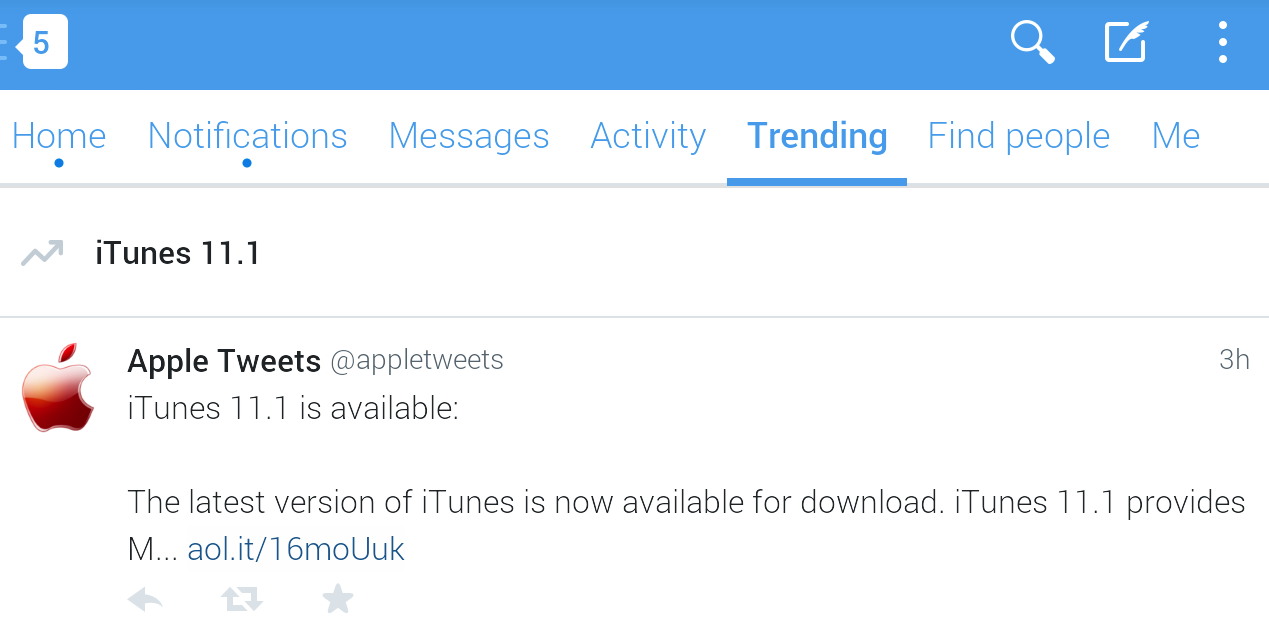This screenshot has width=1269, height=636.
Task: Open the three-dot overflow menu
Action: 1222,43
